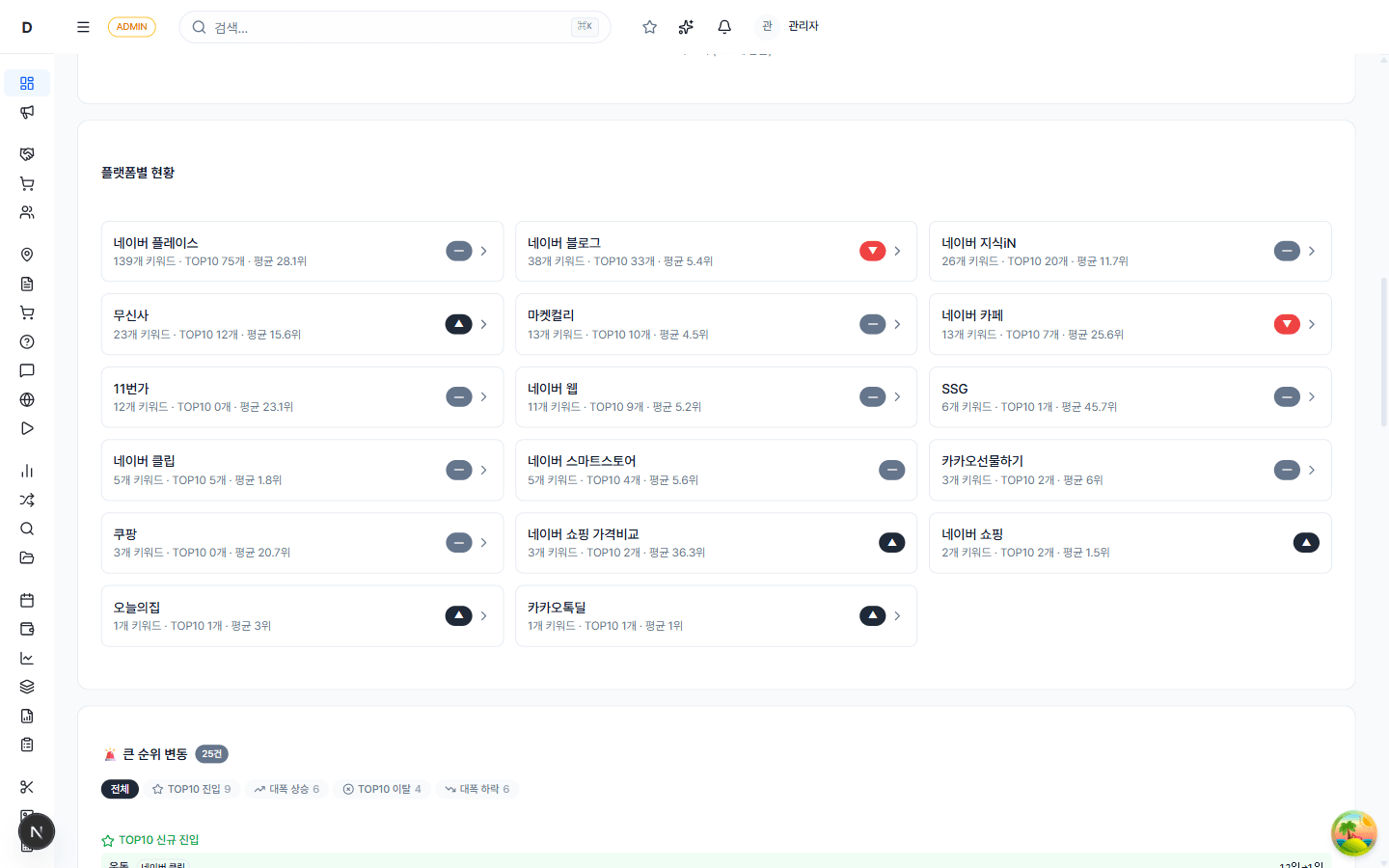The height and width of the screenshot is (868, 1389).
Task: Select the TOP10 이탈 filter tab
Action: [382, 789]
